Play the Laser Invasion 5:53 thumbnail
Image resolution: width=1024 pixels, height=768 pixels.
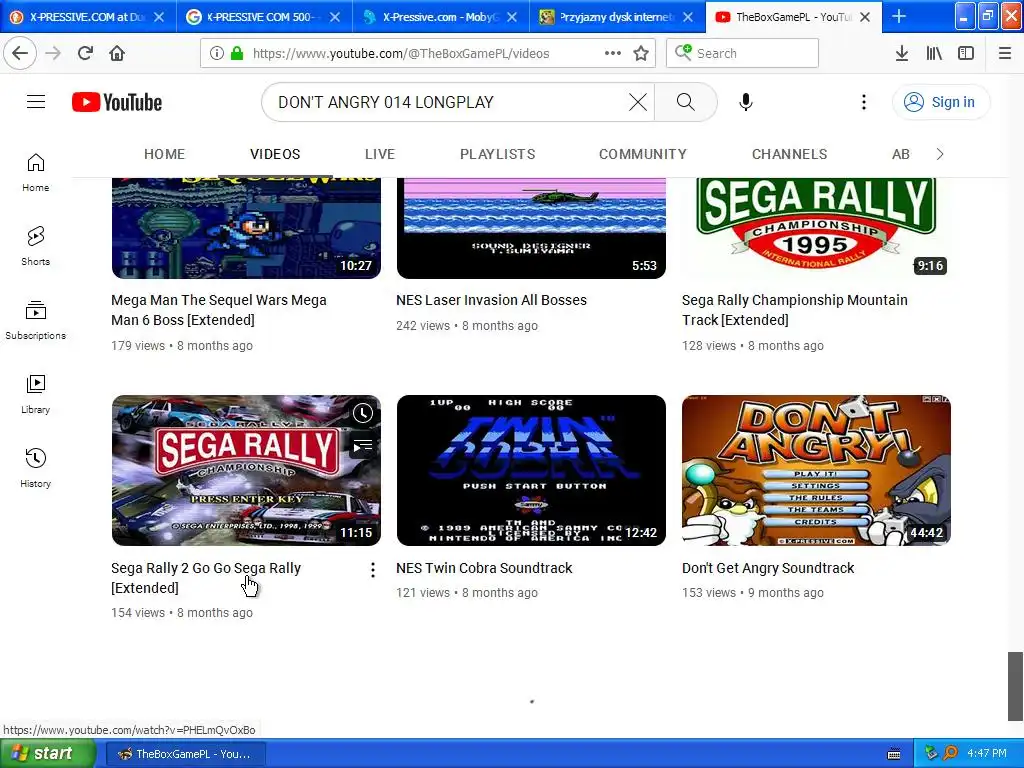pyautogui.click(x=531, y=228)
